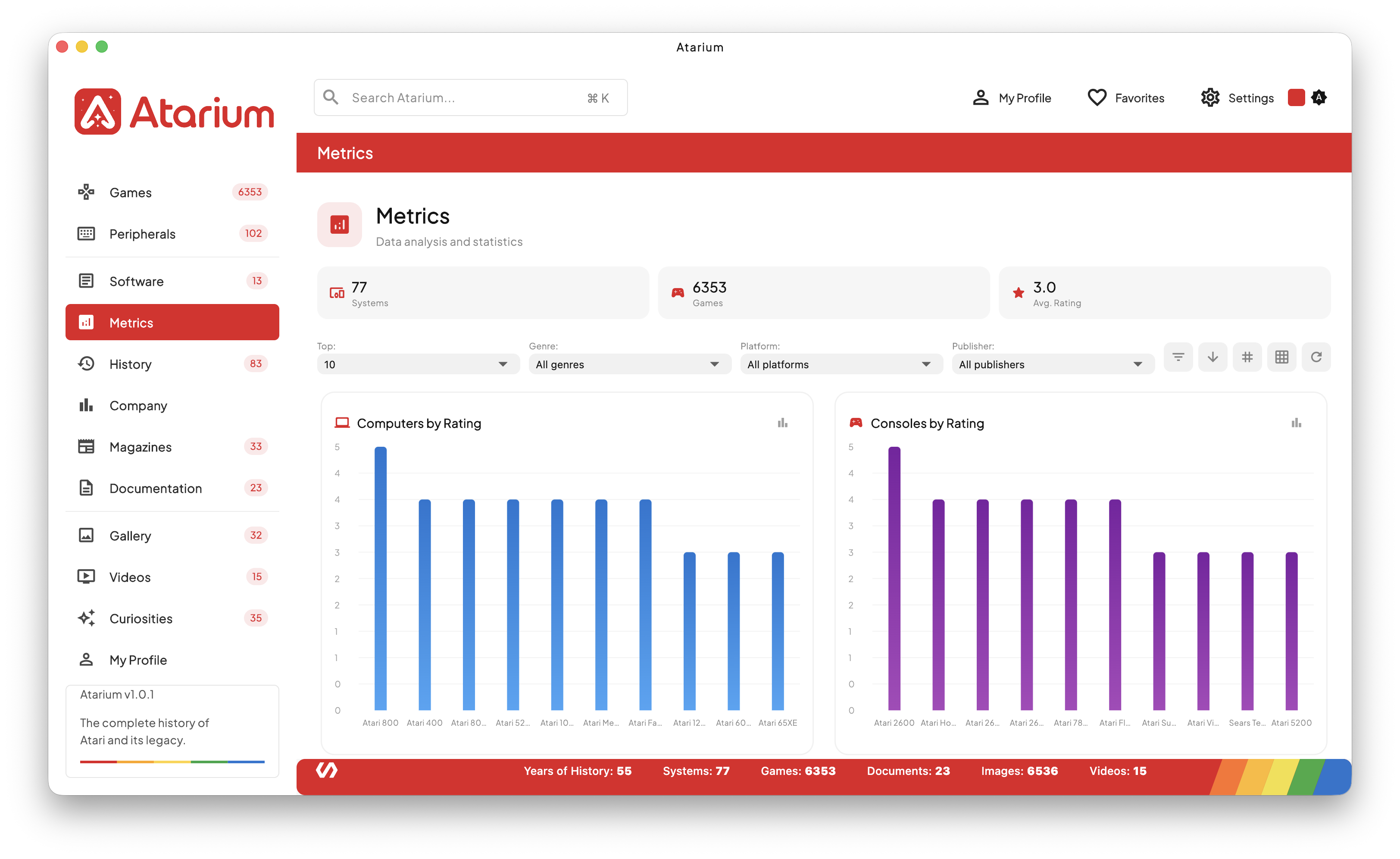Expand the Publisher dropdown
1400x859 pixels.
[1053, 364]
